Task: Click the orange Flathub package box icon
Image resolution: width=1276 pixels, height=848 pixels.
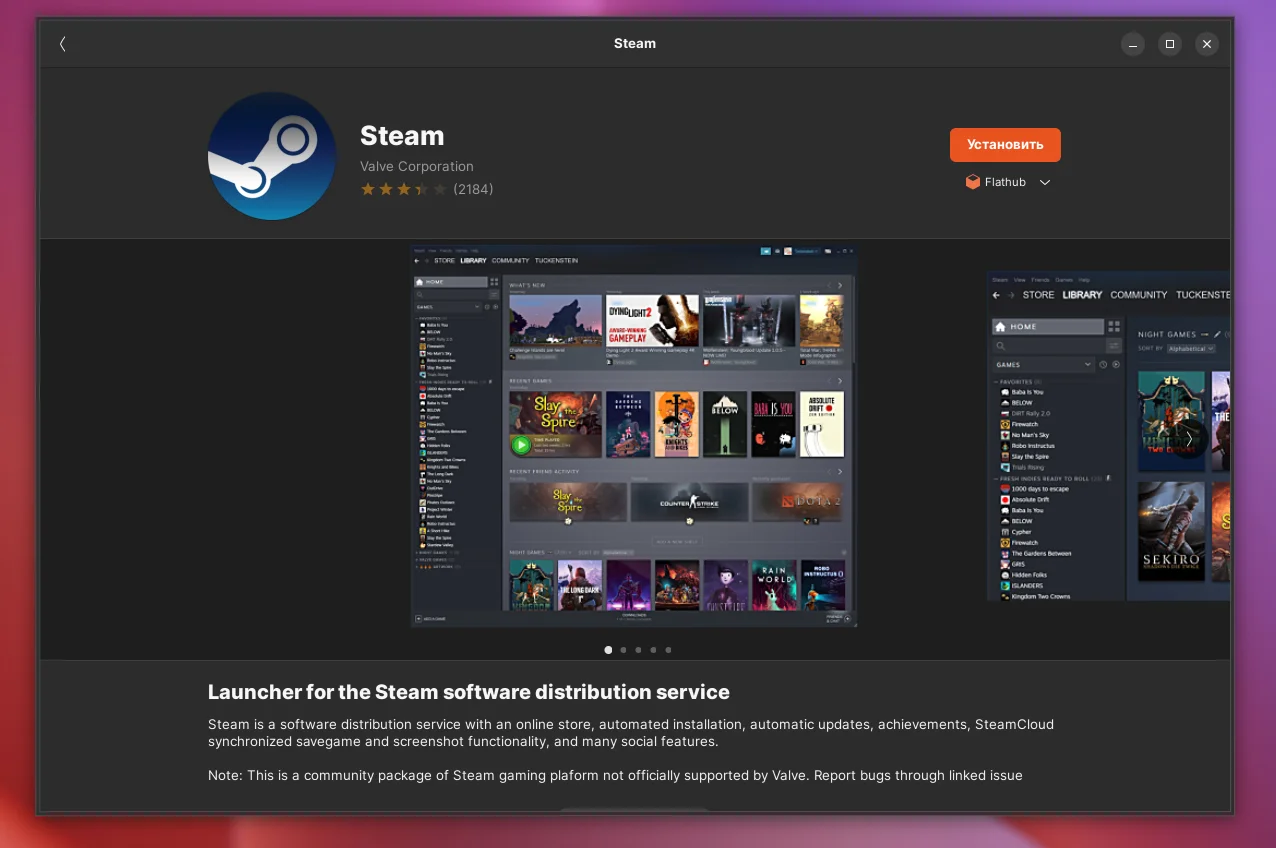Action: coord(972,182)
